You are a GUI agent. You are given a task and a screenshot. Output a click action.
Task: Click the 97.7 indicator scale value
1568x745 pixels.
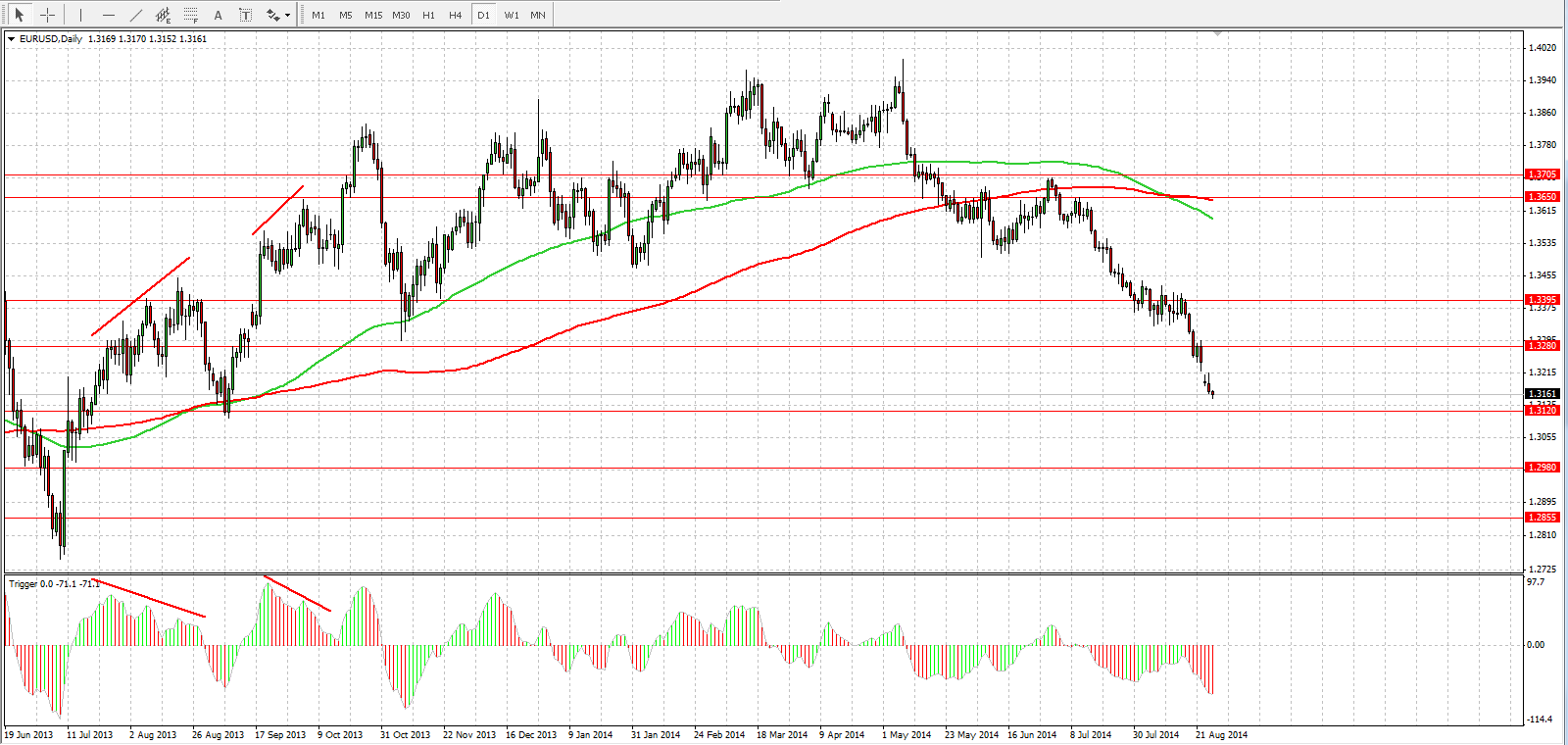point(1536,582)
